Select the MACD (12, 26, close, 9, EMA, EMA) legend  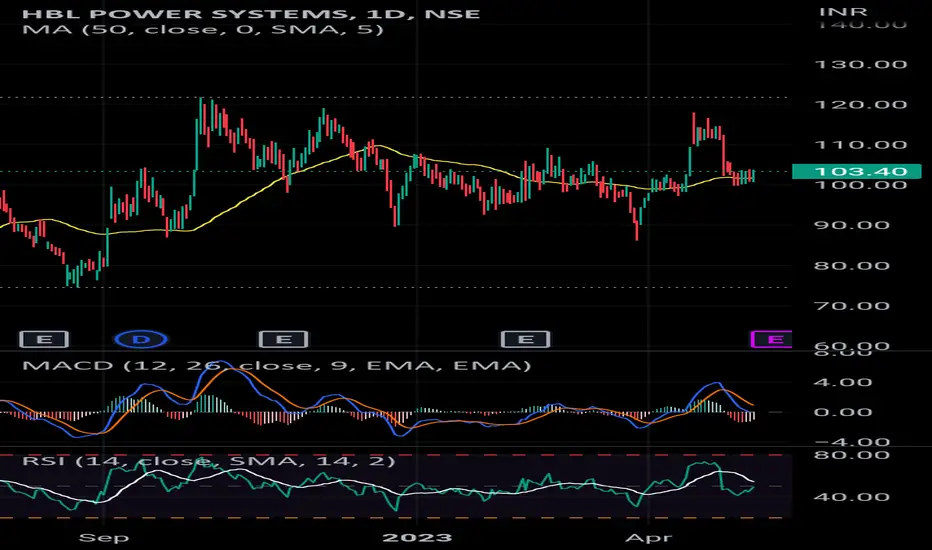click(276, 365)
